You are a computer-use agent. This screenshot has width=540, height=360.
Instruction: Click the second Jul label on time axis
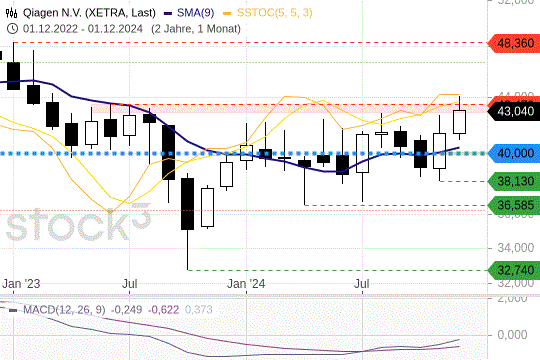point(362,284)
